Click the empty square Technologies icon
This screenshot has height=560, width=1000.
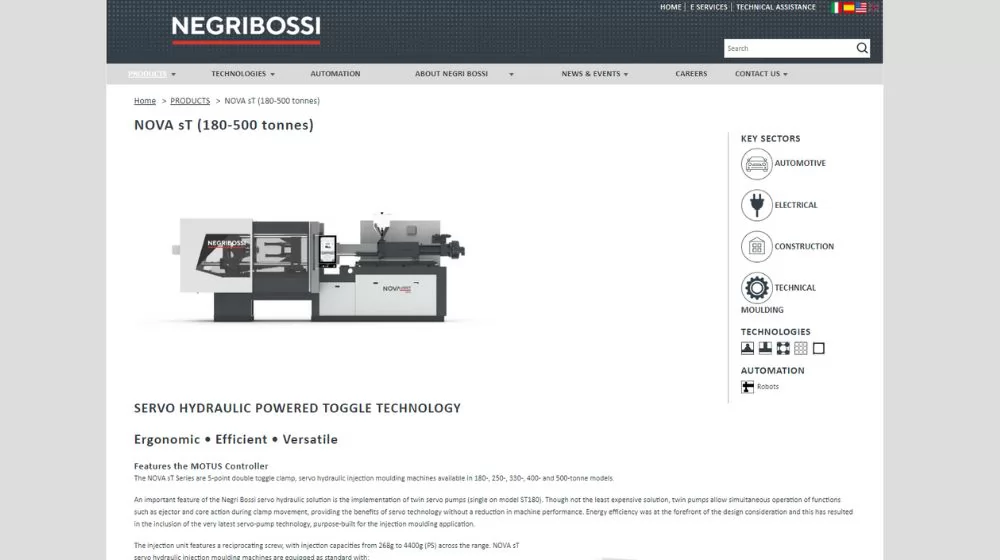819,348
